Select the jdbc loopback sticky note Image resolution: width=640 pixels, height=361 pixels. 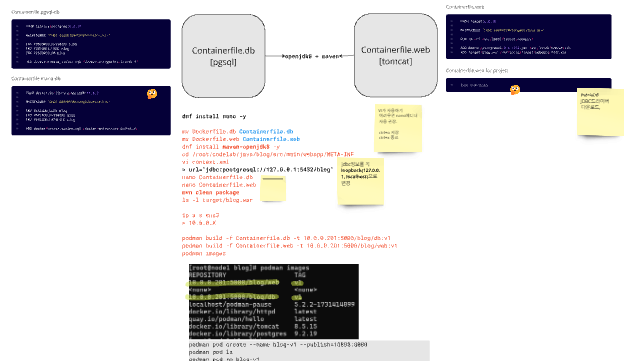[360, 181]
